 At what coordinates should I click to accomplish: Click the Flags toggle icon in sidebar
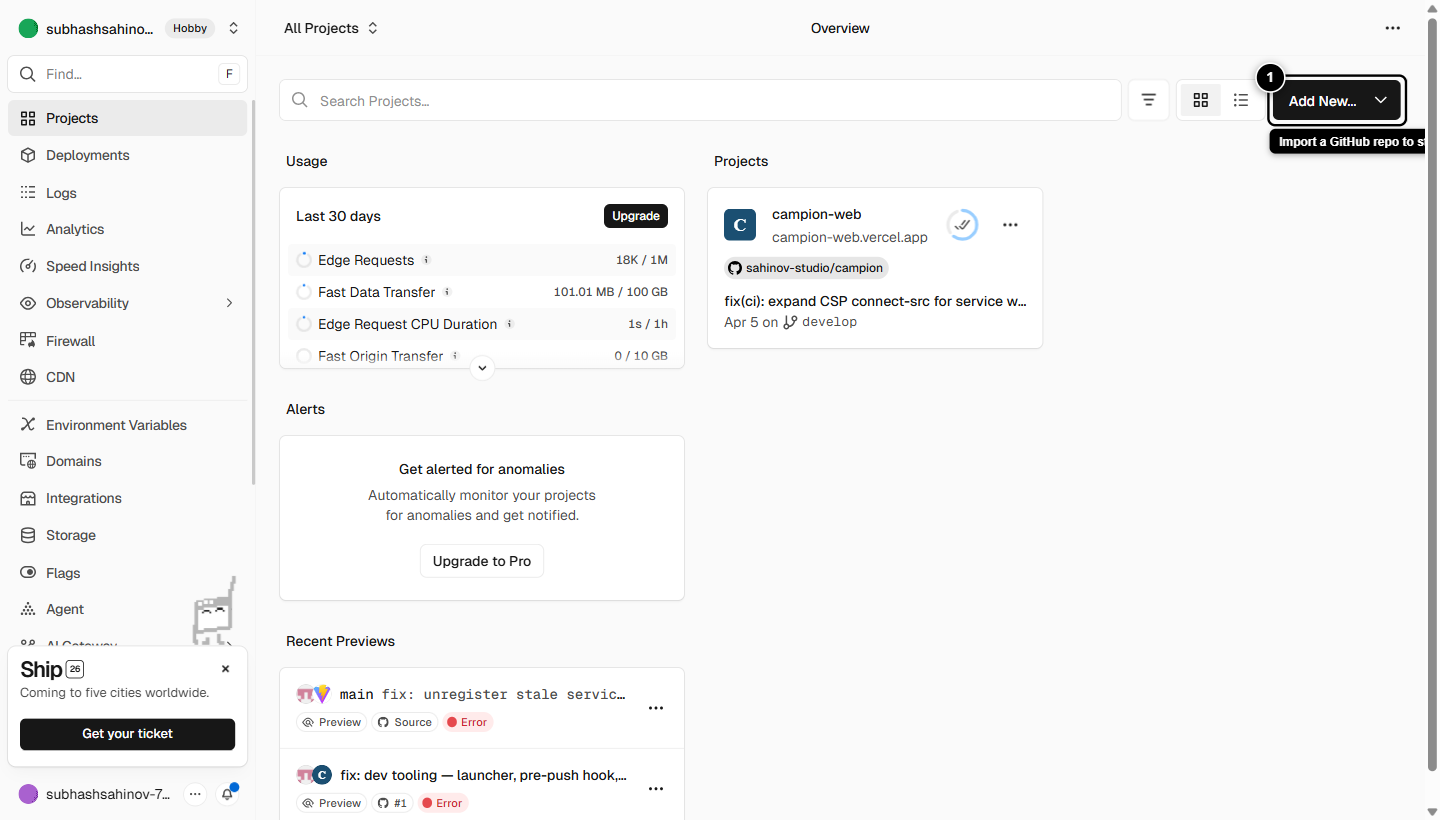click(28, 573)
